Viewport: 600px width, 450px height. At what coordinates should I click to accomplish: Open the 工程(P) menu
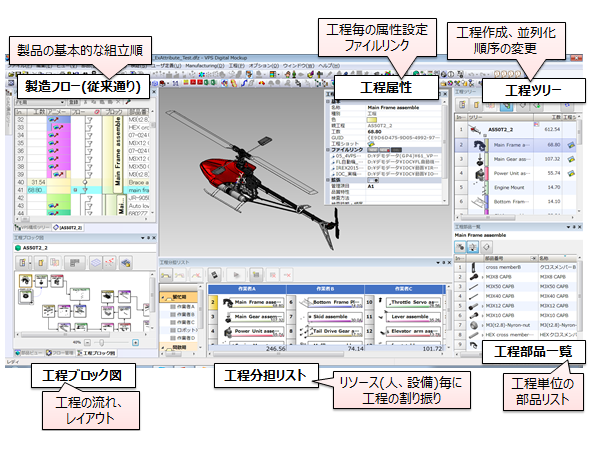236,66
